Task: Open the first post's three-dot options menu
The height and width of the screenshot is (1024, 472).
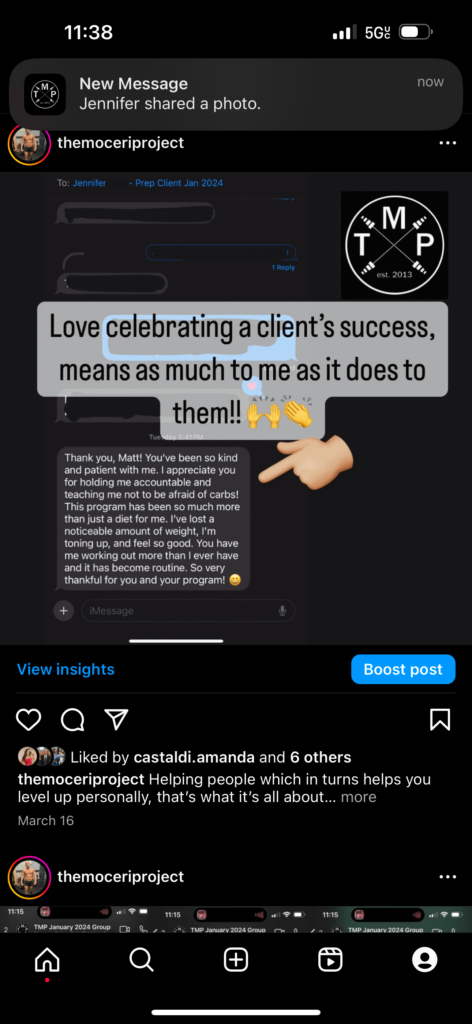Action: click(x=448, y=143)
